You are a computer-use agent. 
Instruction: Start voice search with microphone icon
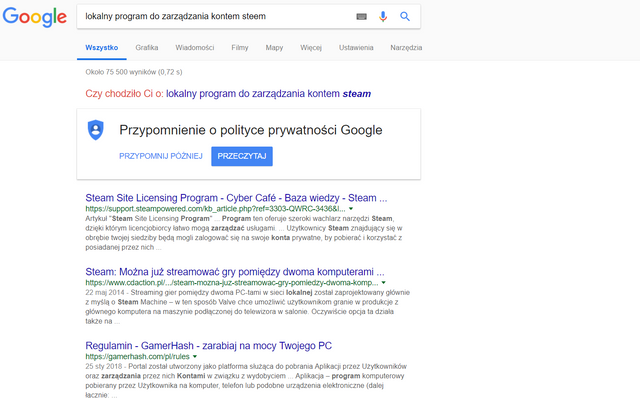[x=383, y=16]
